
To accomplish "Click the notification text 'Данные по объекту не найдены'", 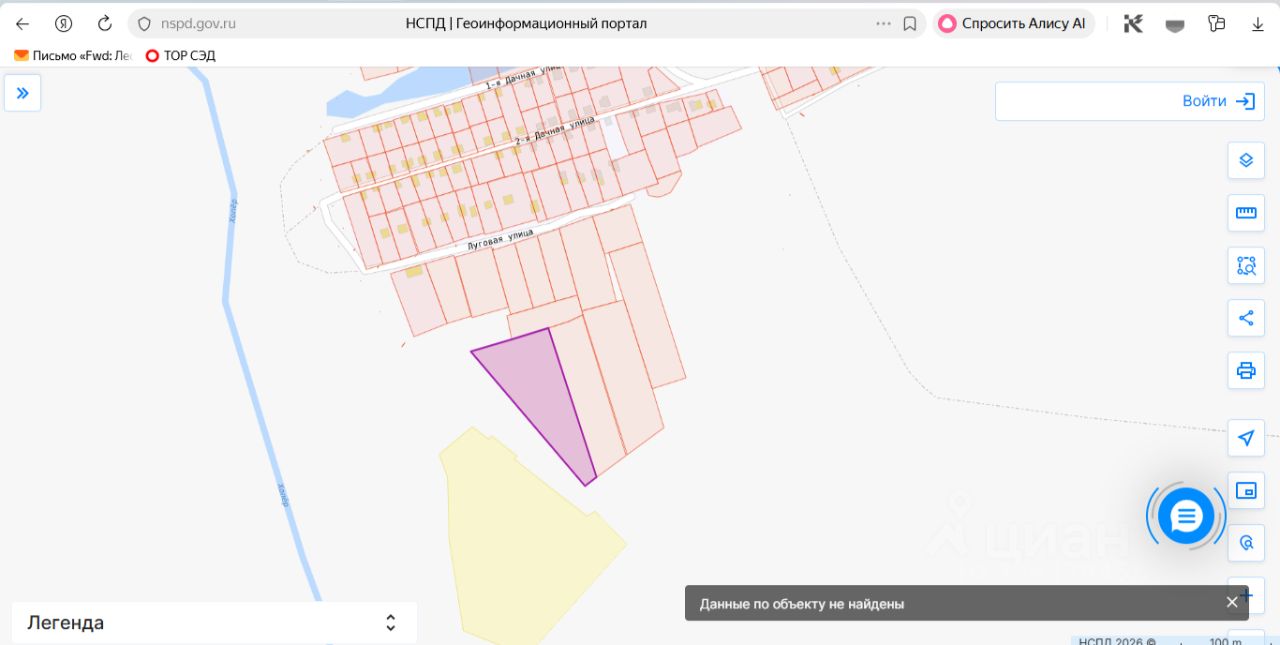I will [x=802, y=604].
